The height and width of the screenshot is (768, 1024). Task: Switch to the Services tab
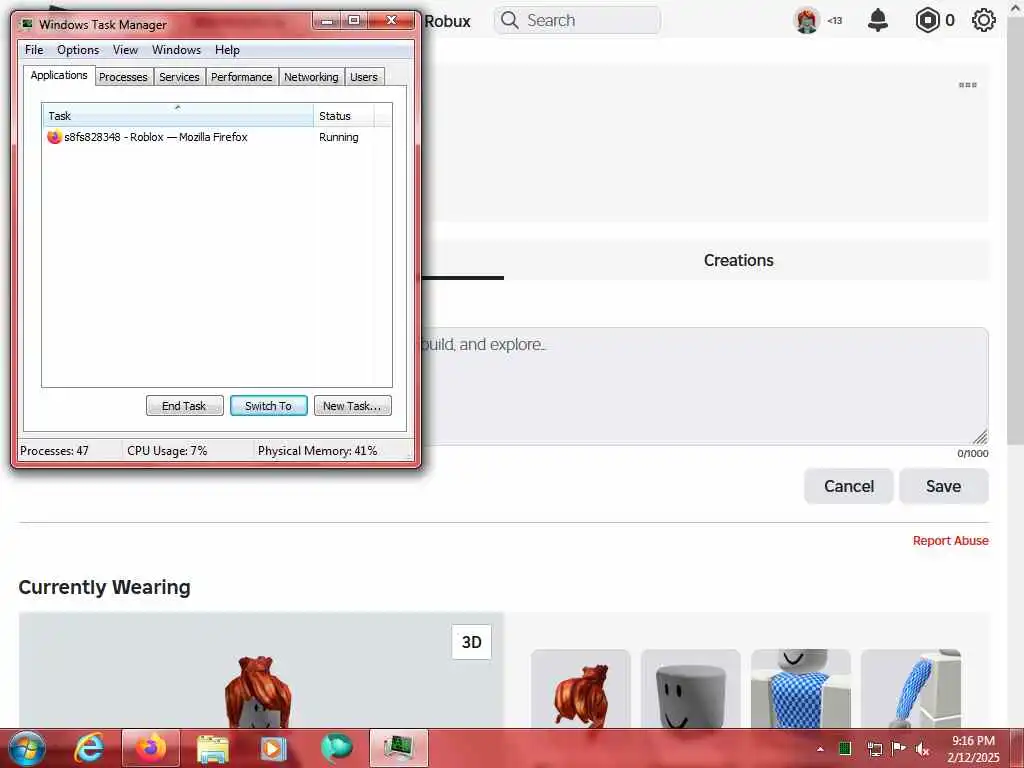(179, 77)
